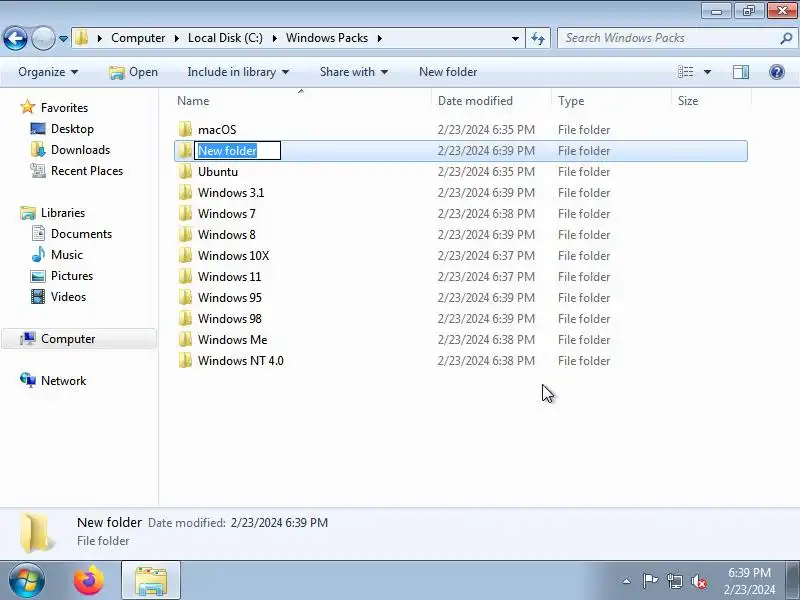Viewport: 800px width, 600px height.
Task: Expand arrow between Local Disk and Windows Packs
Action: point(274,38)
